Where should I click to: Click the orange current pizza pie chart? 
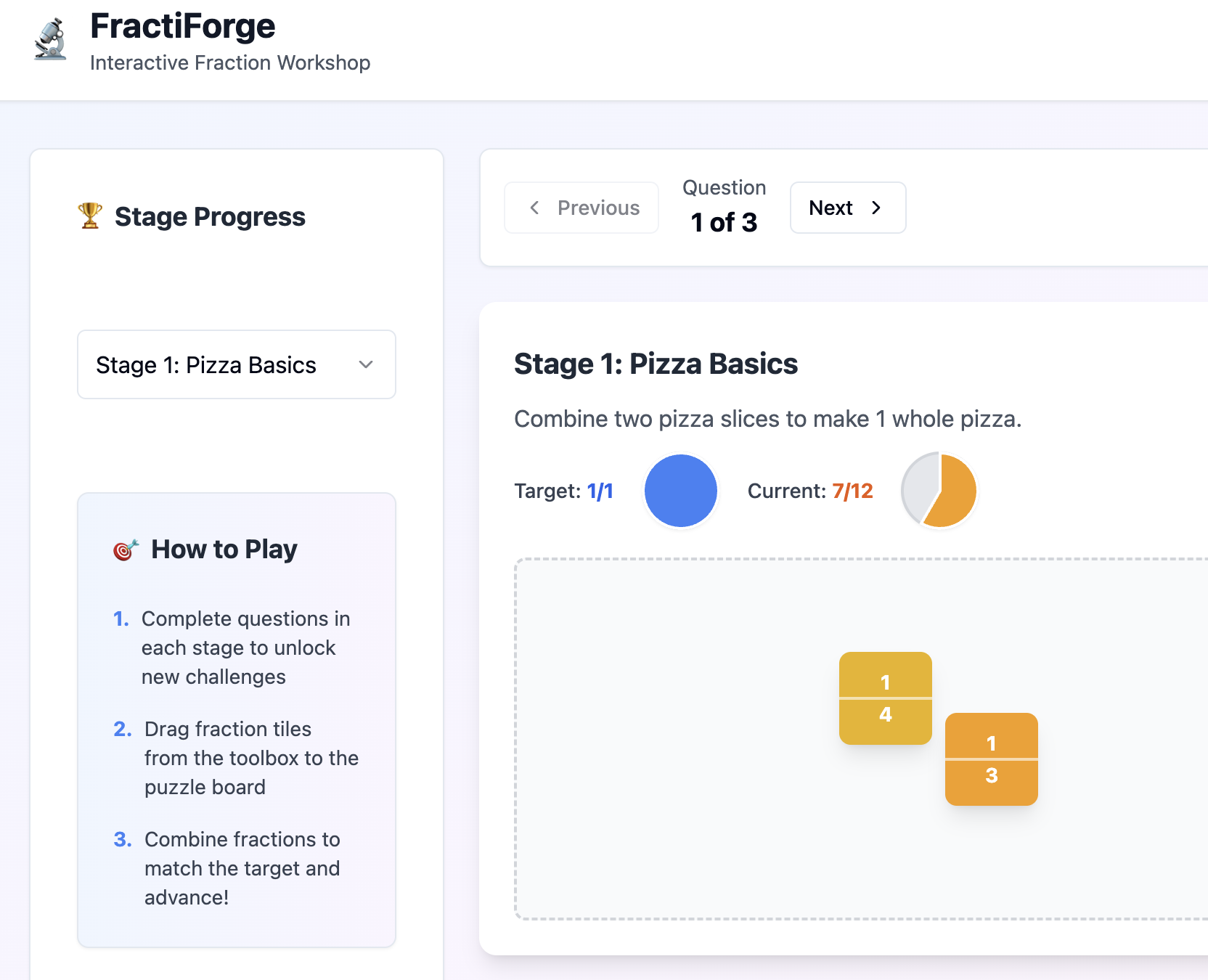pos(939,491)
